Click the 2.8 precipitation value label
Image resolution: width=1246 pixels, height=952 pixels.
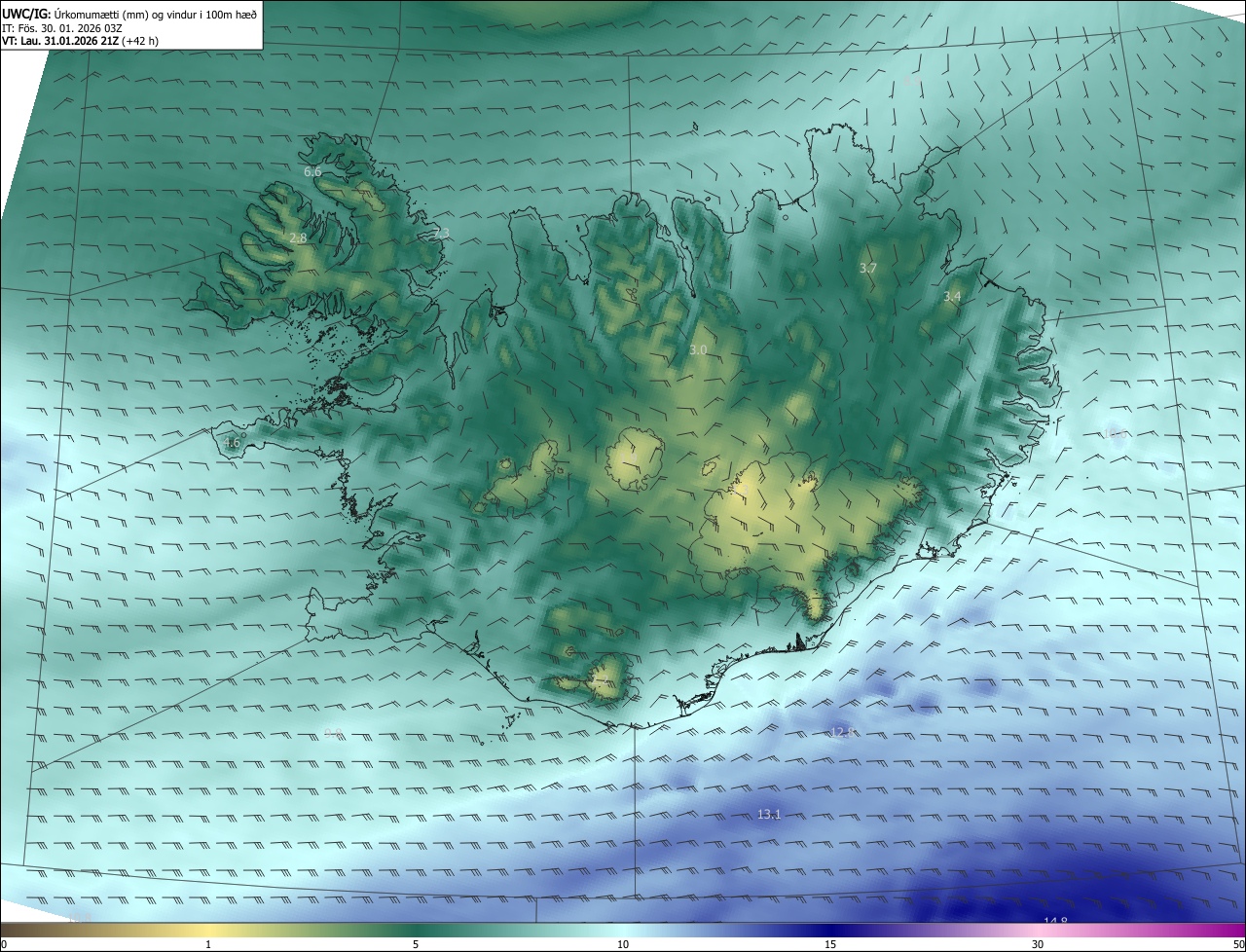point(298,238)
